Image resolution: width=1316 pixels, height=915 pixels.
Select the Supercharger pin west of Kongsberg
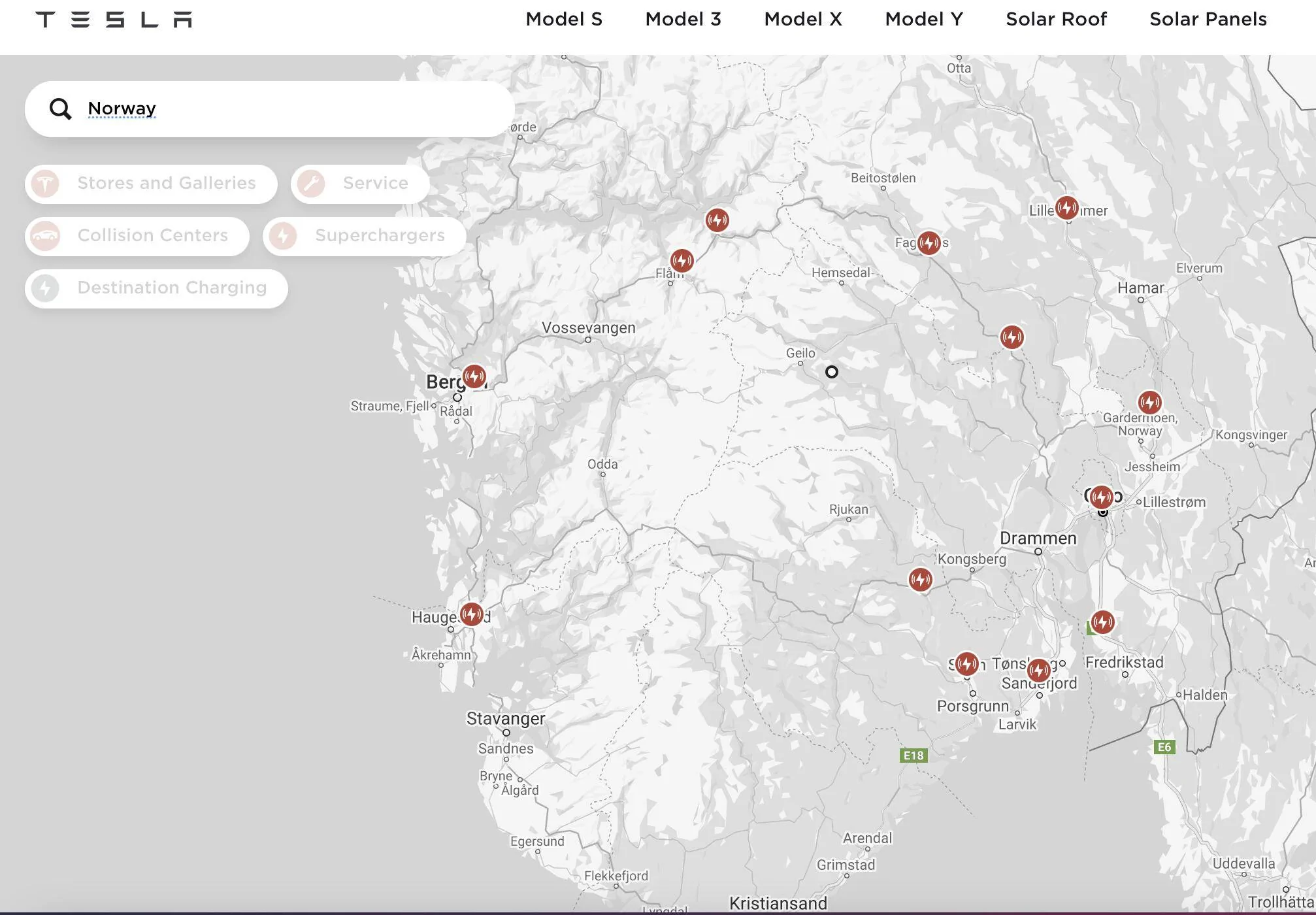click(x=920, y=580)
